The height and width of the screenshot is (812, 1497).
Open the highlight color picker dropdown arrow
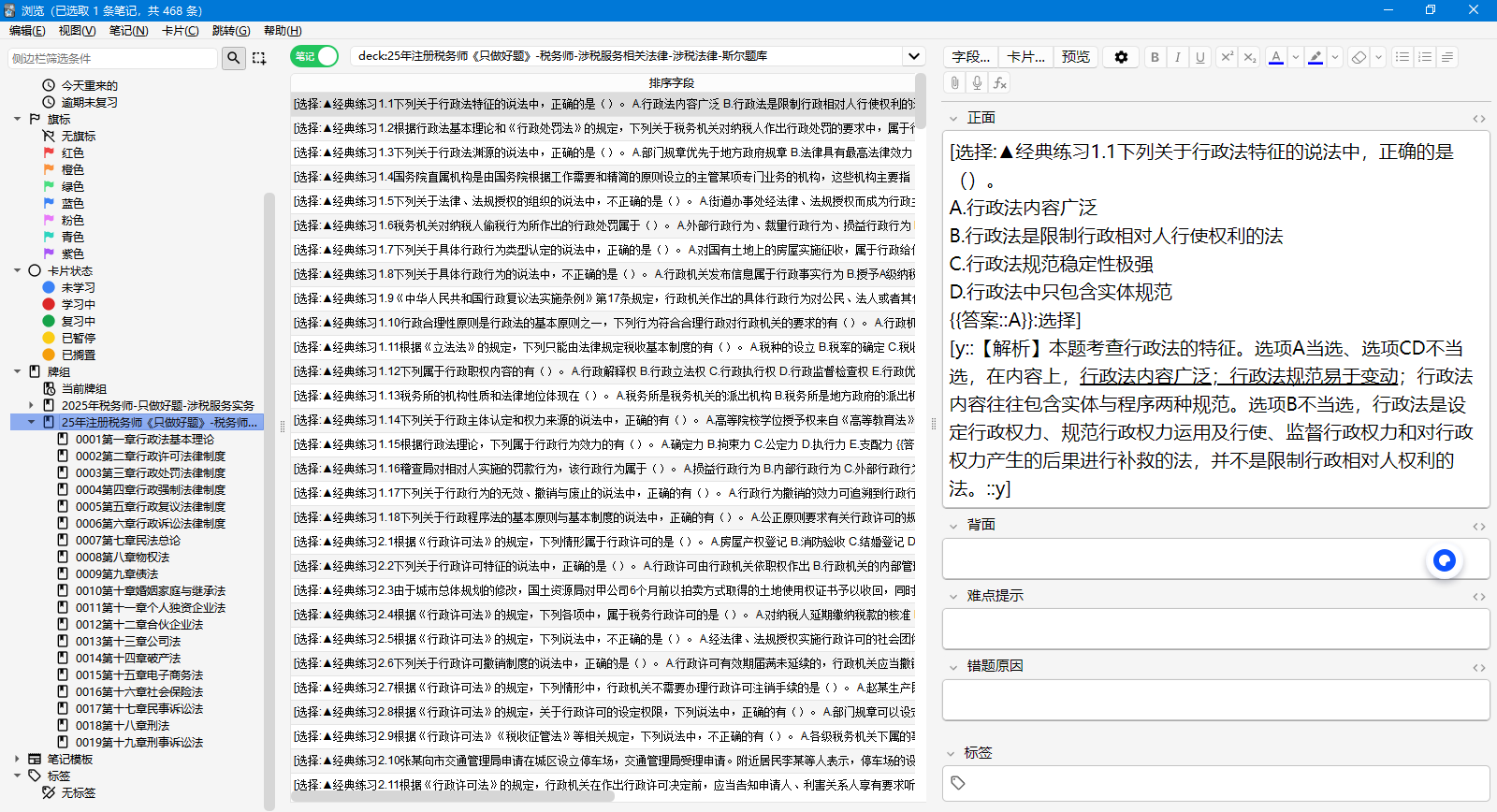click(1335, 57)
